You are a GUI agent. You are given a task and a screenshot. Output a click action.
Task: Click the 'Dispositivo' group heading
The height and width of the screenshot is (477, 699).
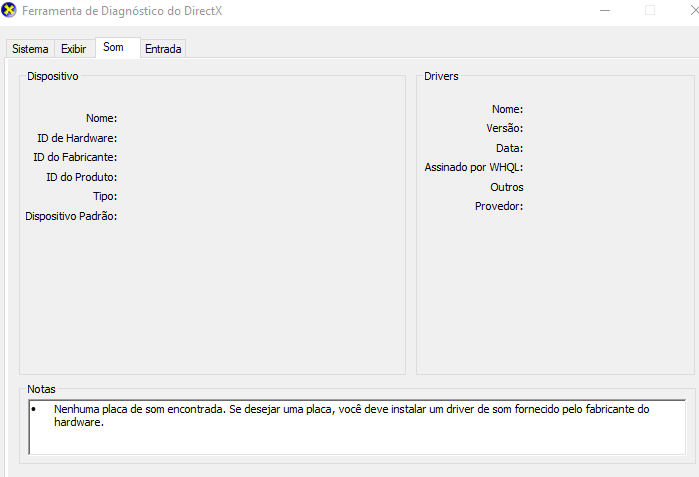53,76
